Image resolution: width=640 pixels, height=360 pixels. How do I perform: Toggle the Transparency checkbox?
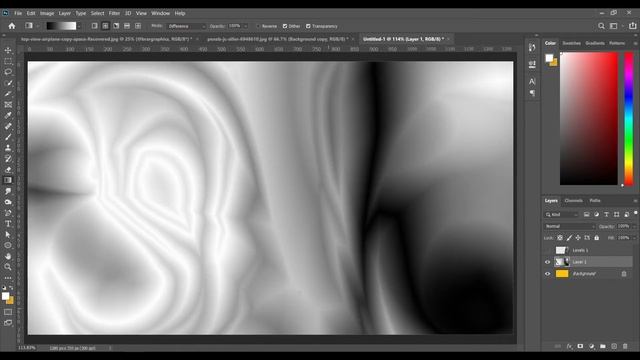(x=308, y=26)
